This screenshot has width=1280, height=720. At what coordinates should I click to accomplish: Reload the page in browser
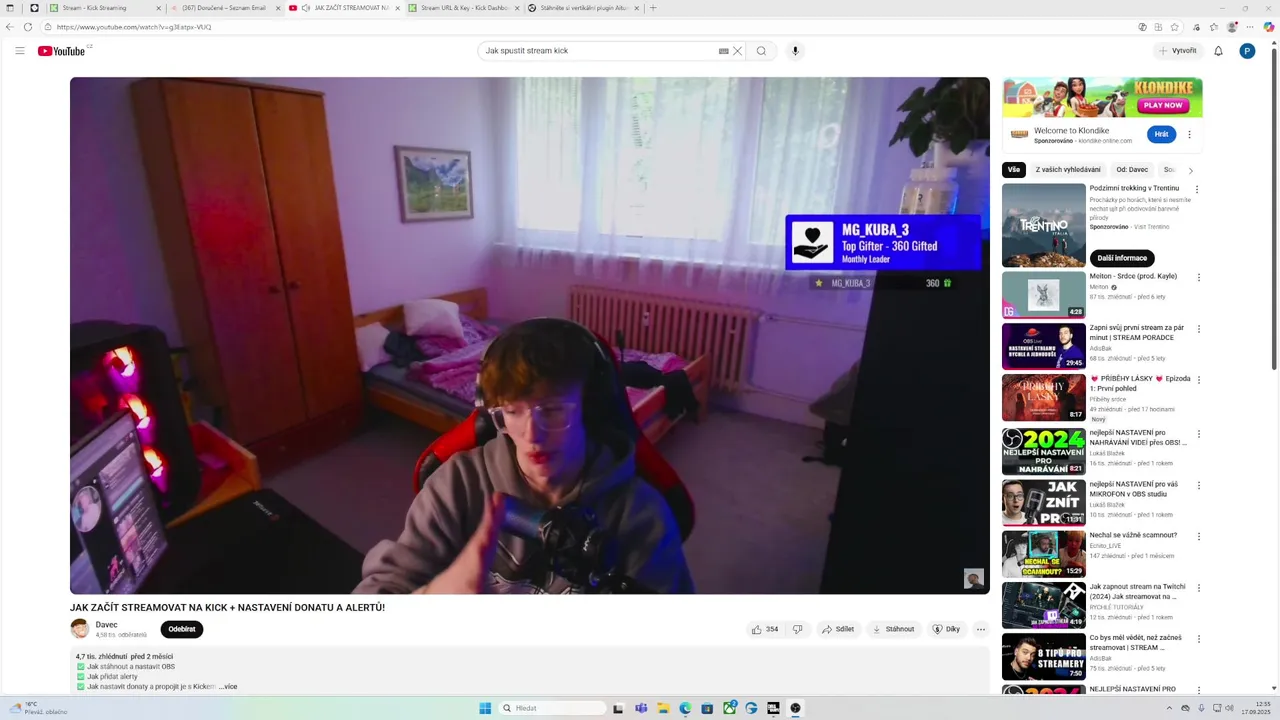click(x=28, y=27)
